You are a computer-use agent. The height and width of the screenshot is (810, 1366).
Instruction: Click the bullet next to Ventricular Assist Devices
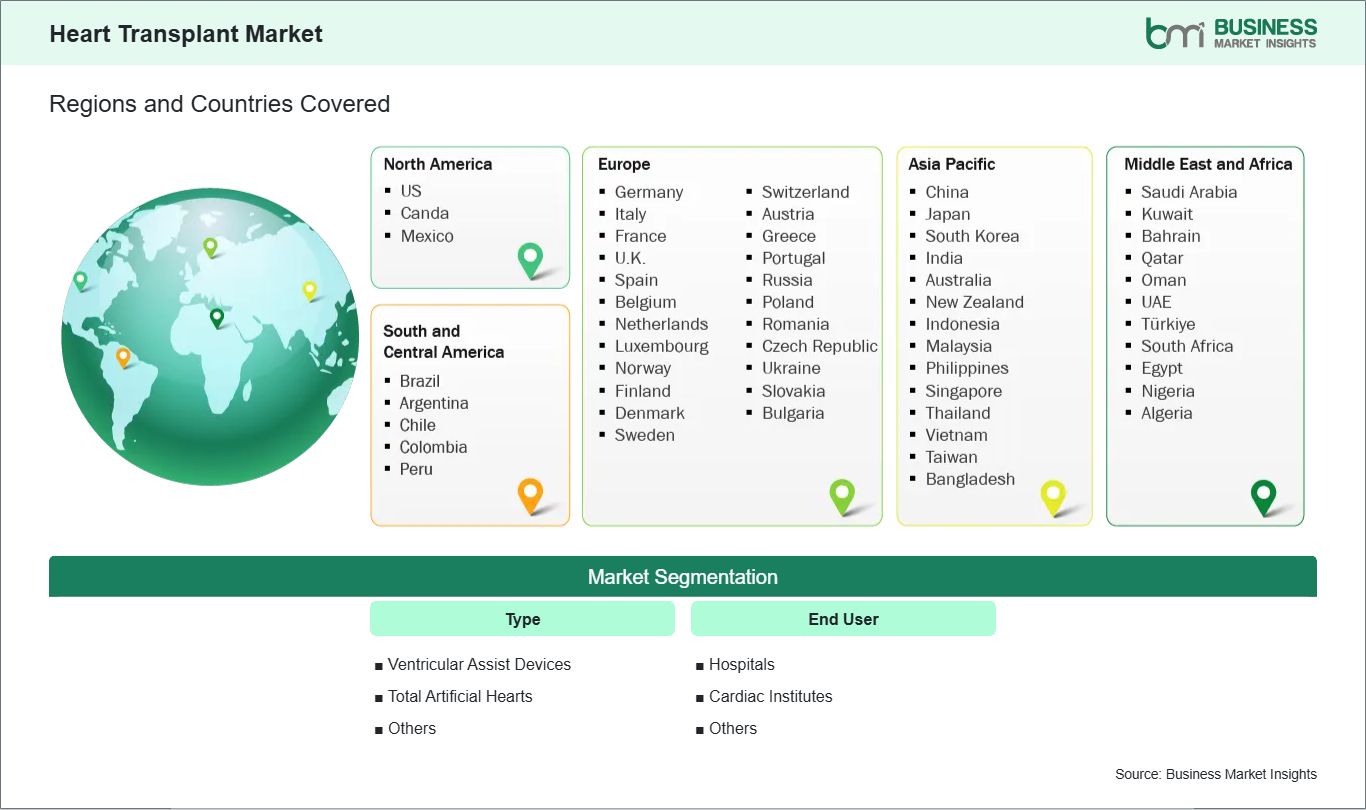[x=378, y=665]
